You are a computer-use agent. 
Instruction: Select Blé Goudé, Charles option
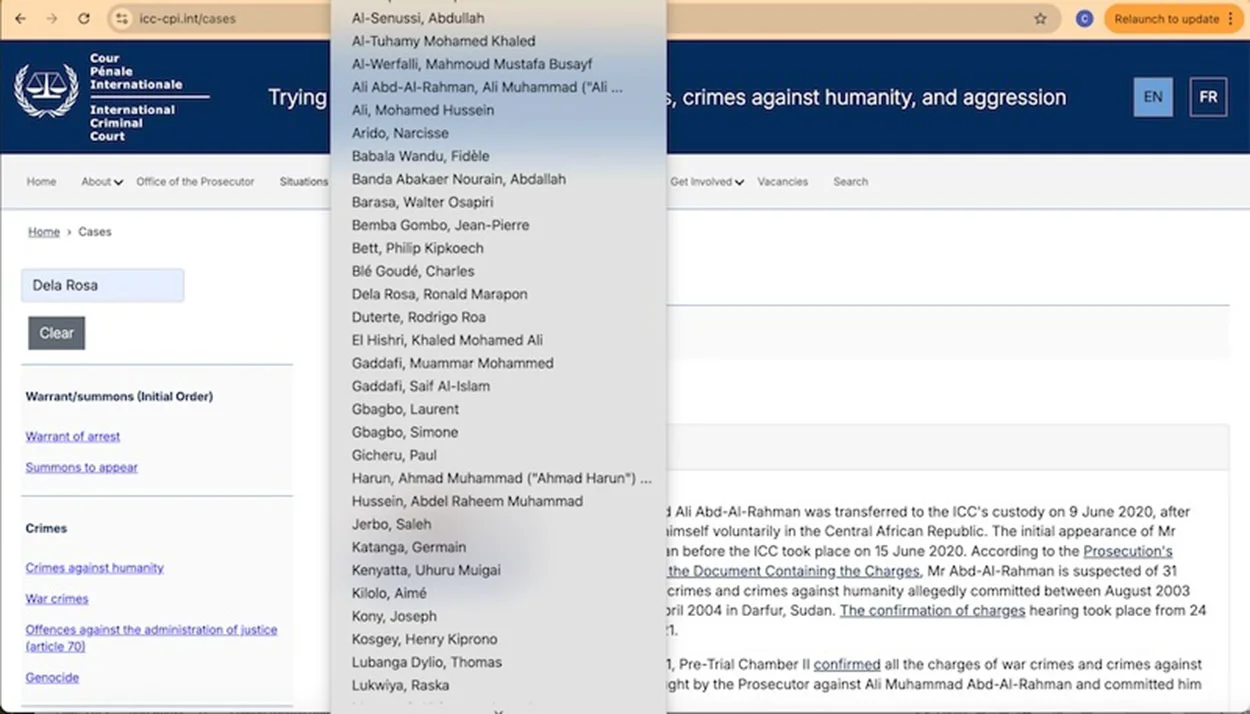(x=498, y=271)
